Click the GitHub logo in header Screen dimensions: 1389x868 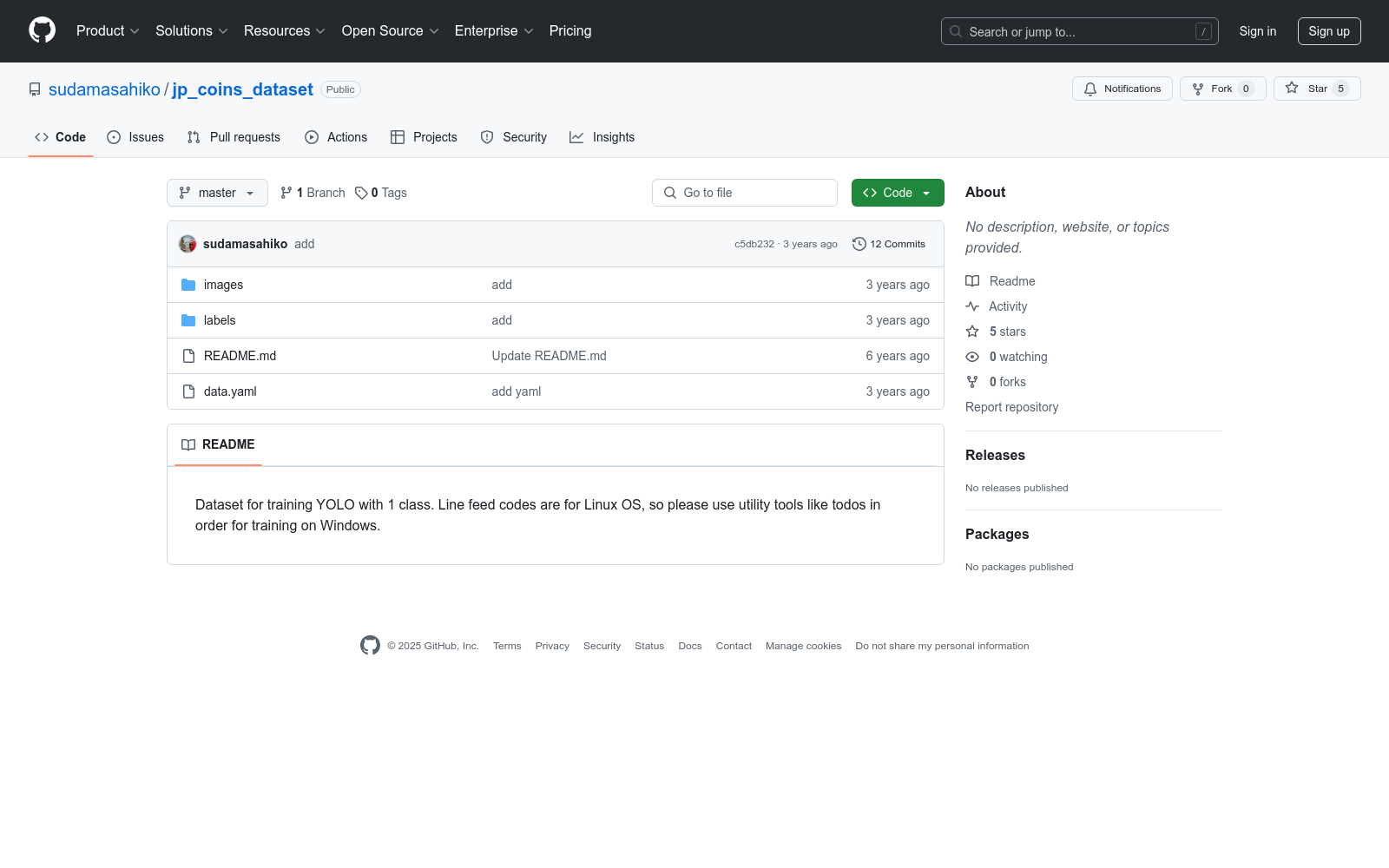point(42,30)
